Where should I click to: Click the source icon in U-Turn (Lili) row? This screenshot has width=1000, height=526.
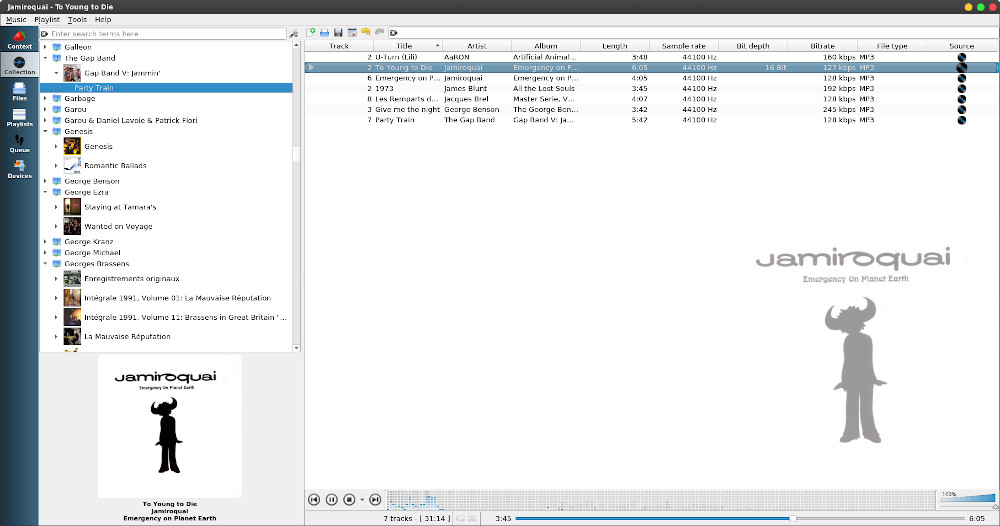point(962,57)
